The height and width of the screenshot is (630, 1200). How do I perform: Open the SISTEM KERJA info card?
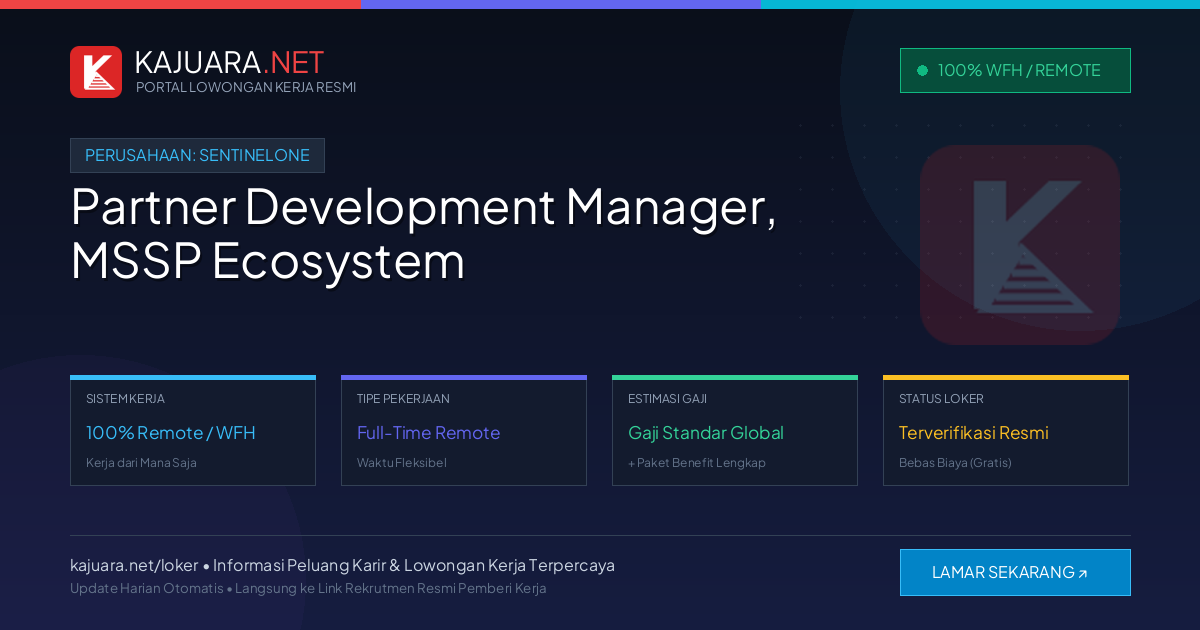point(193,431)
